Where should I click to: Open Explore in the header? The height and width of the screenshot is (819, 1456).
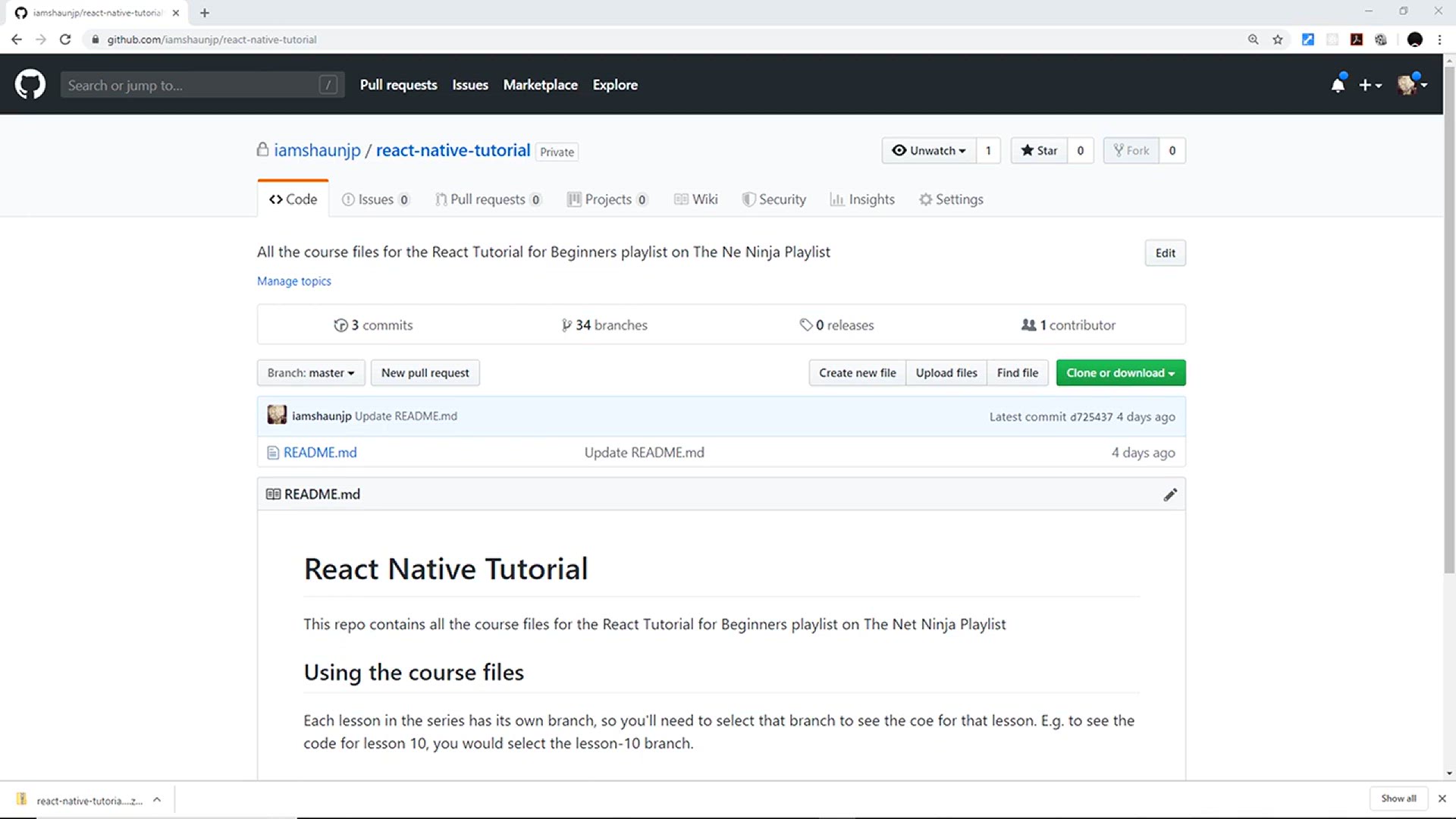click(615, 85)
